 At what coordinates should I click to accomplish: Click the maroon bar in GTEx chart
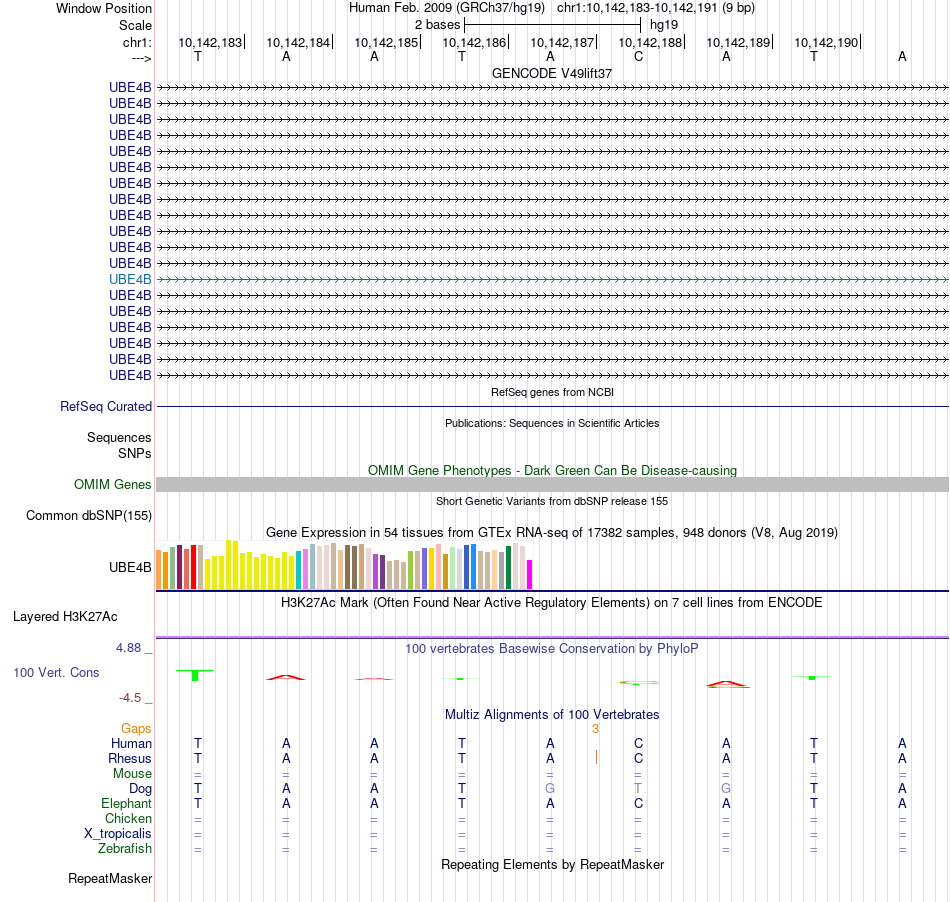179,567
